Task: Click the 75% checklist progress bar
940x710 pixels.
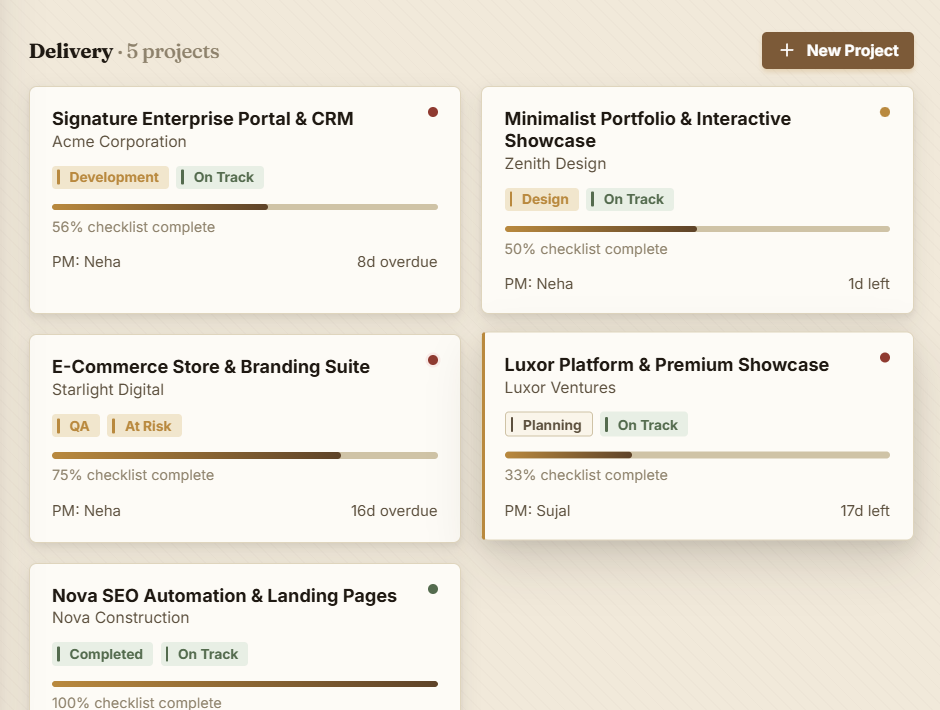Action: pos(245,456)
